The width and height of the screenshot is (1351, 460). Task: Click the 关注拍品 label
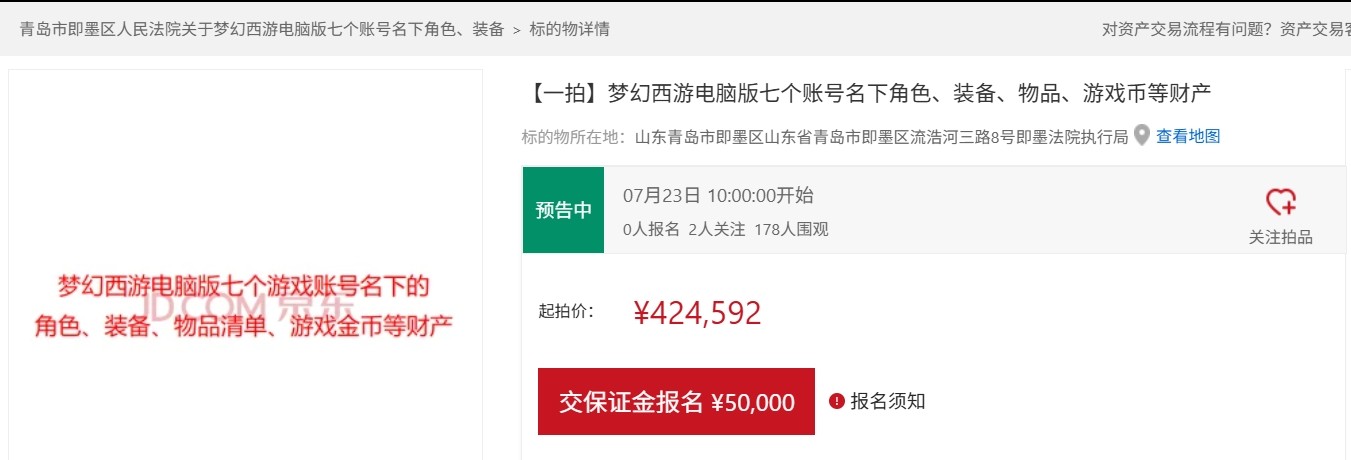click(x=1281, y=238)
